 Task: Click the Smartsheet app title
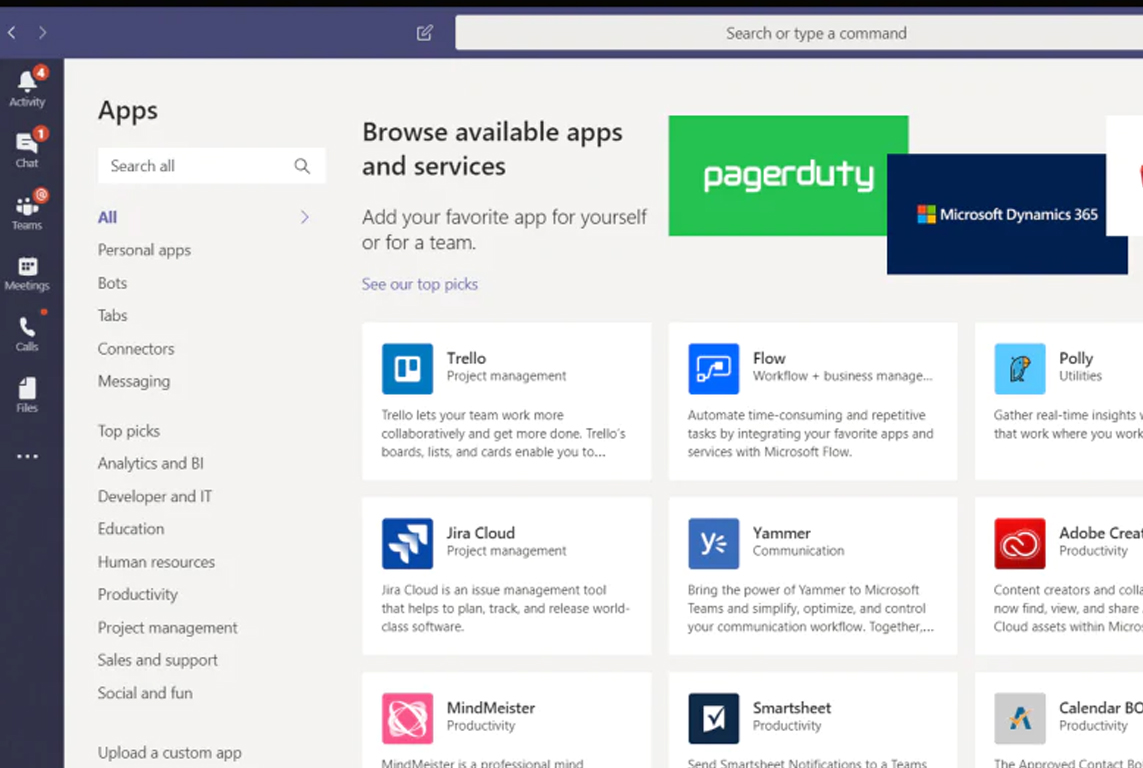(x=792, y=708)
